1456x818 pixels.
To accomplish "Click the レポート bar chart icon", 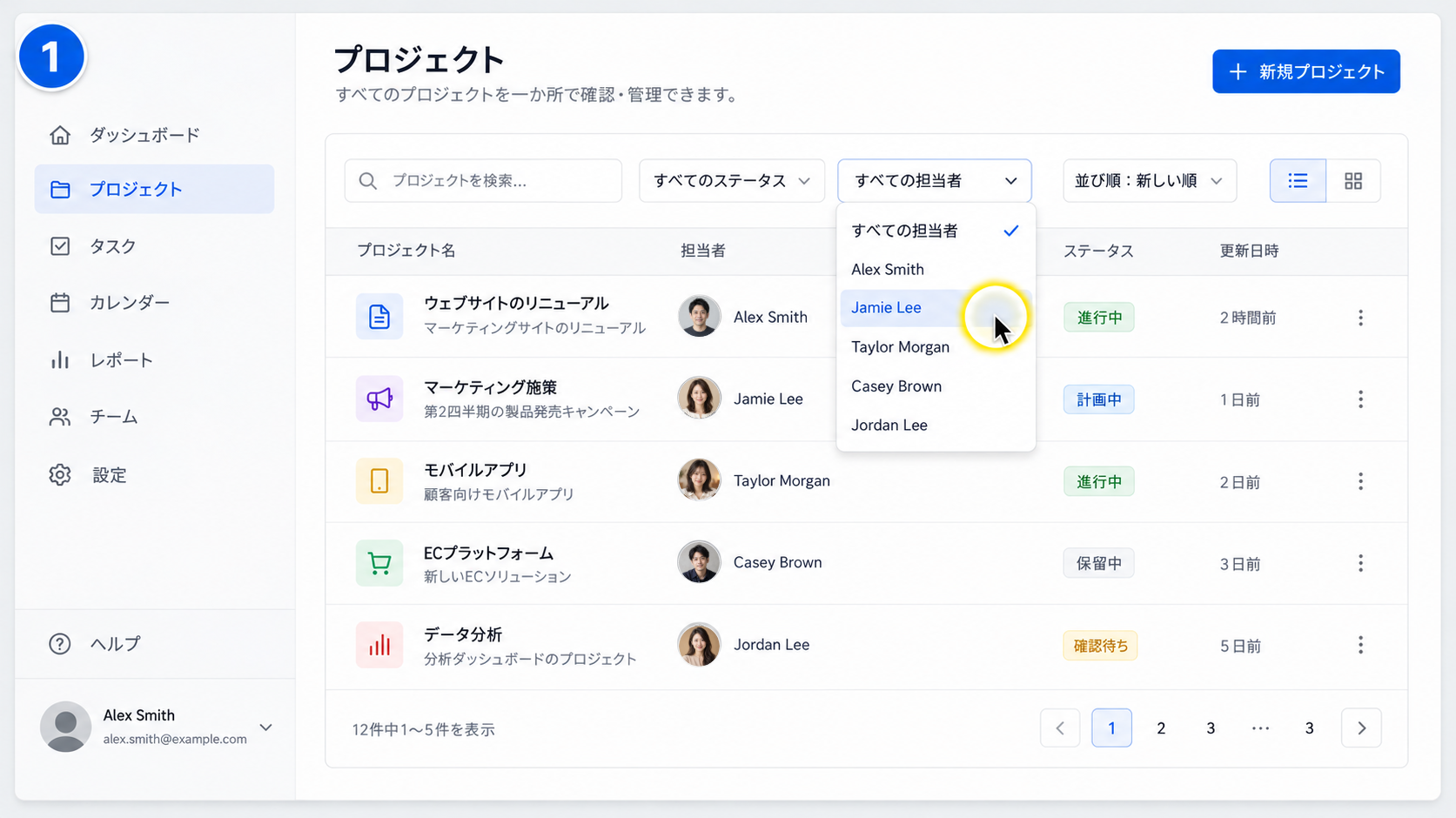I will point(60,360).
